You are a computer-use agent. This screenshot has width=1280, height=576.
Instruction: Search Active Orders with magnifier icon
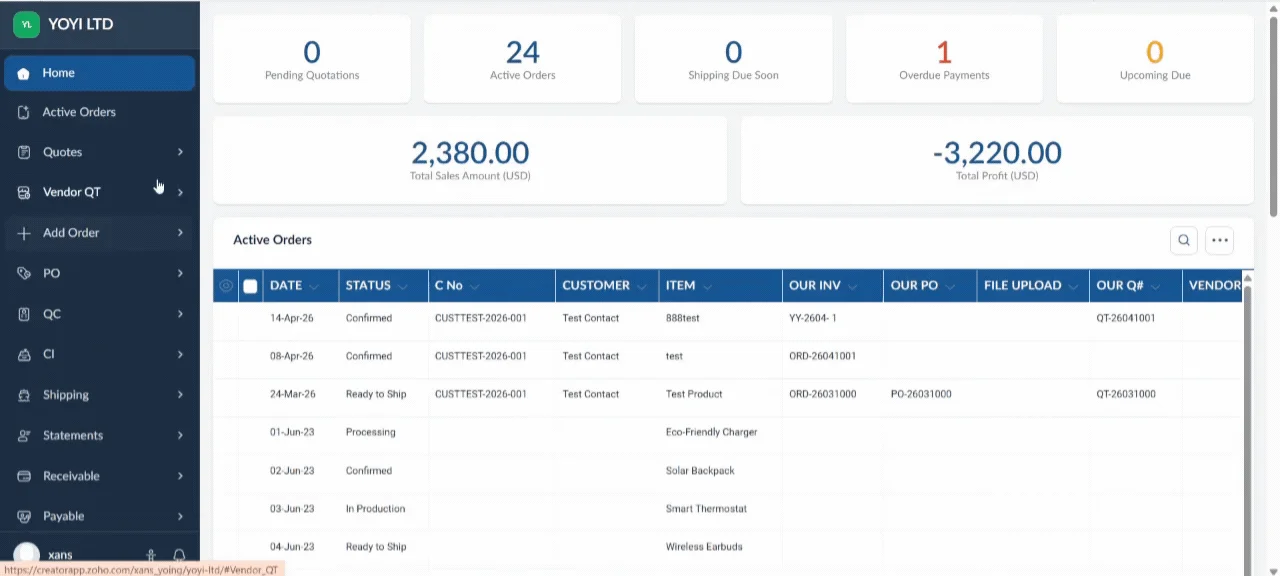pyautogui.click(x=1184, y=240)
